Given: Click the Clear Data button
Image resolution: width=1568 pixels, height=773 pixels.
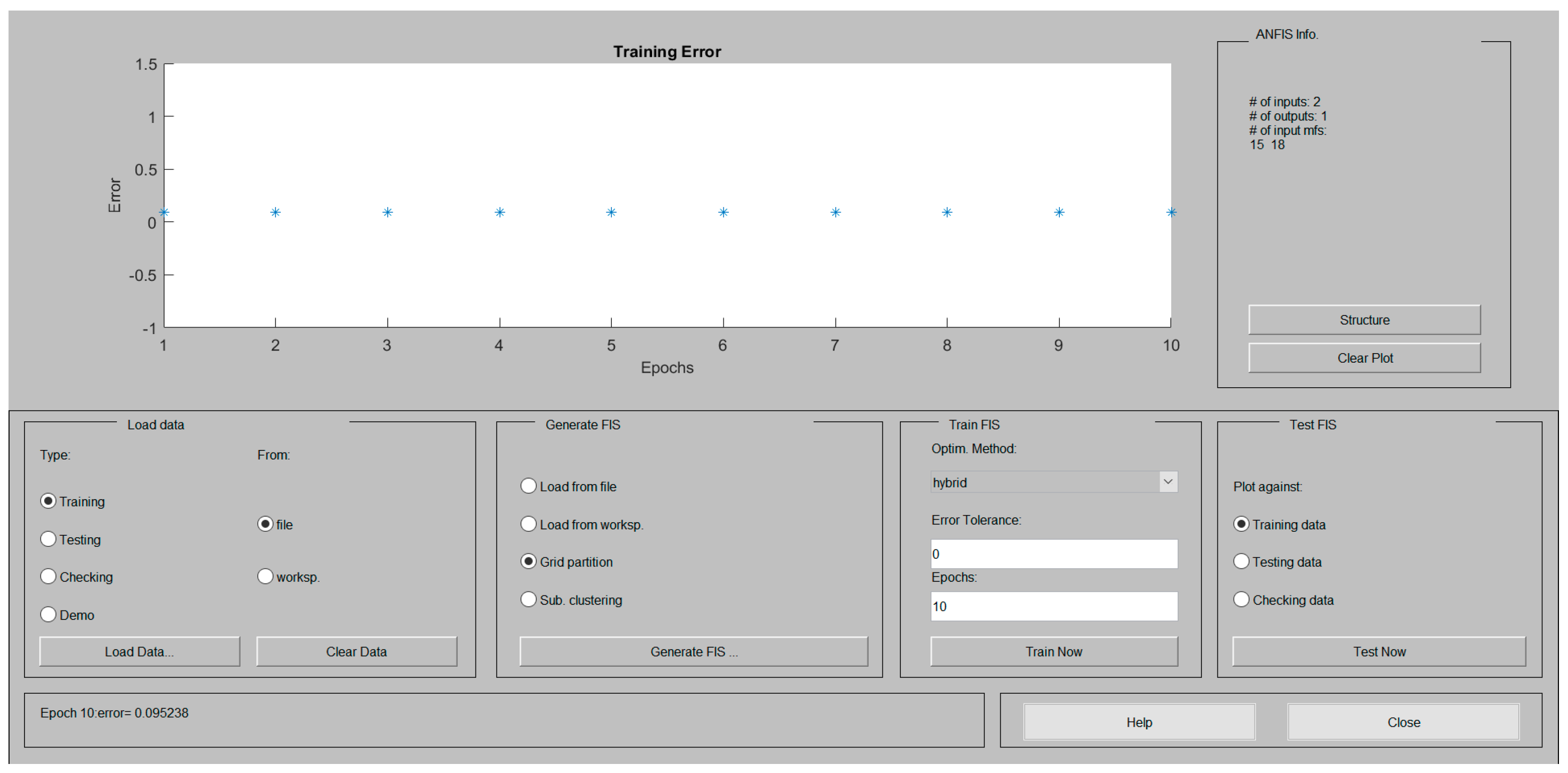Looking at the screenshot, I should click(356, 651).
